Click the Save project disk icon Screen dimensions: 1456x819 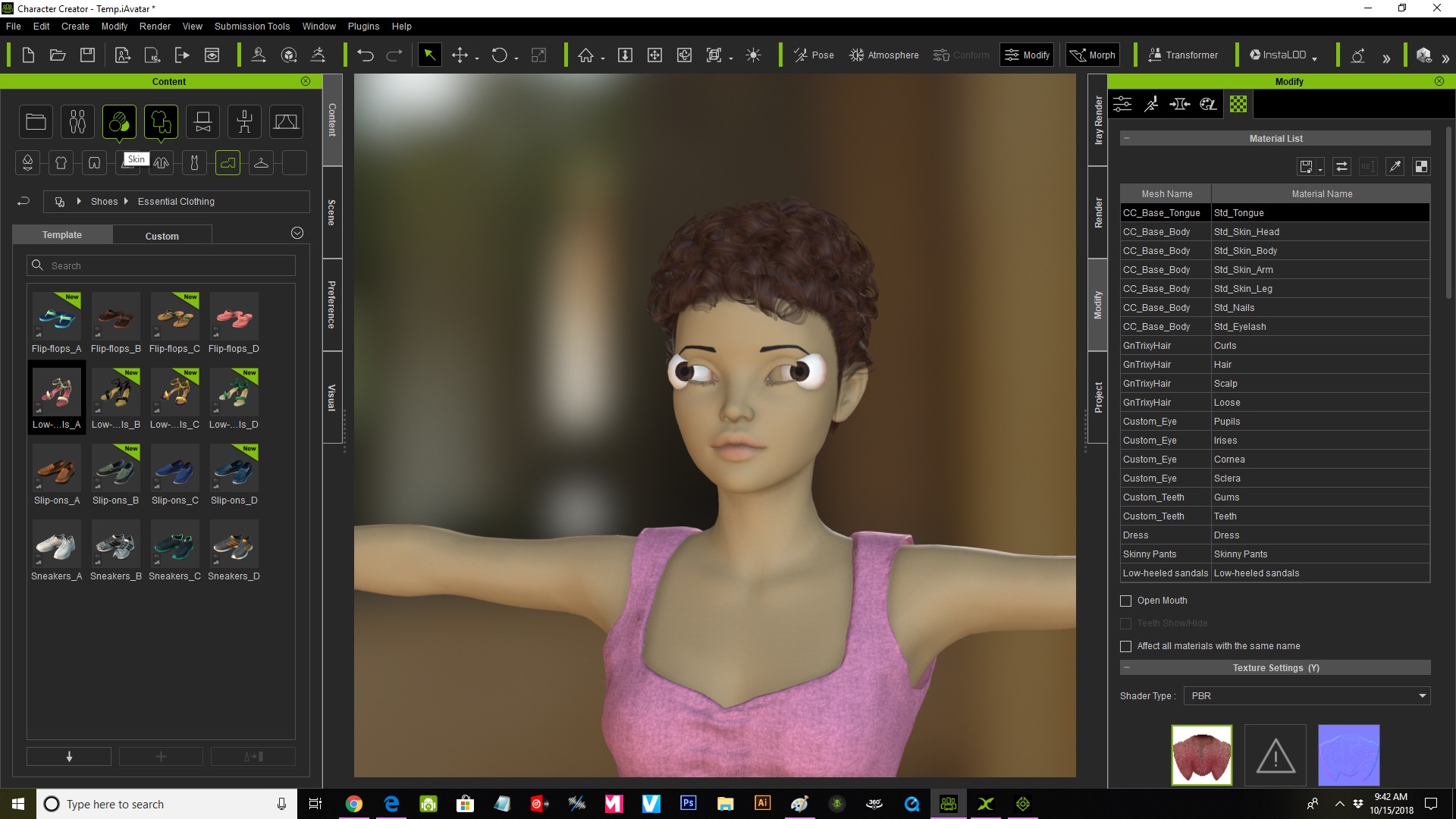tap(88, 55)
